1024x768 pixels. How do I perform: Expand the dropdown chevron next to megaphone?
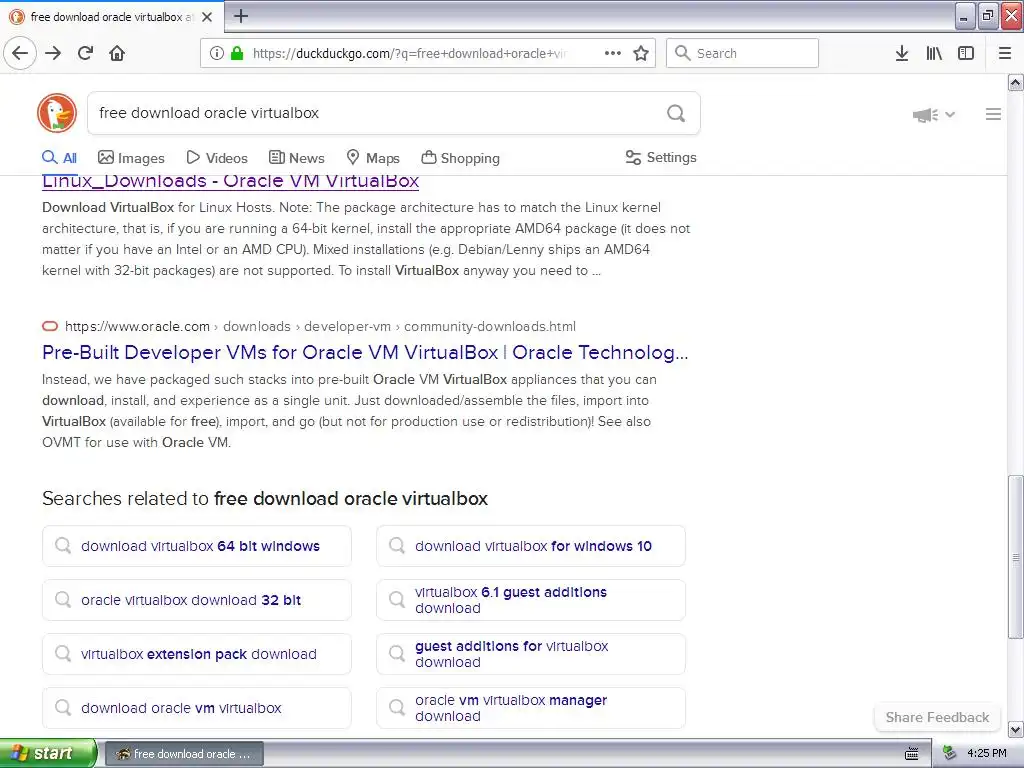[950, 115]
